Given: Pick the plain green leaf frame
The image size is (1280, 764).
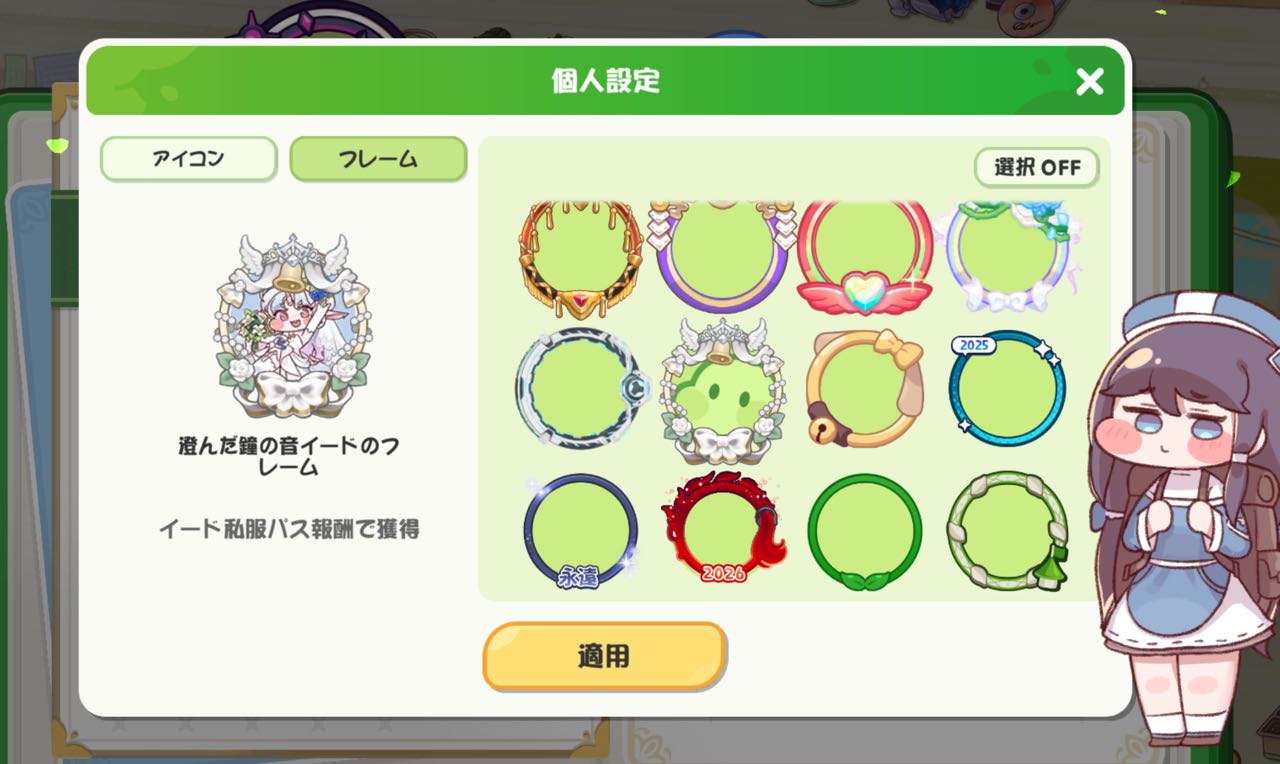Looking at the screenshot, I should 865,531.
